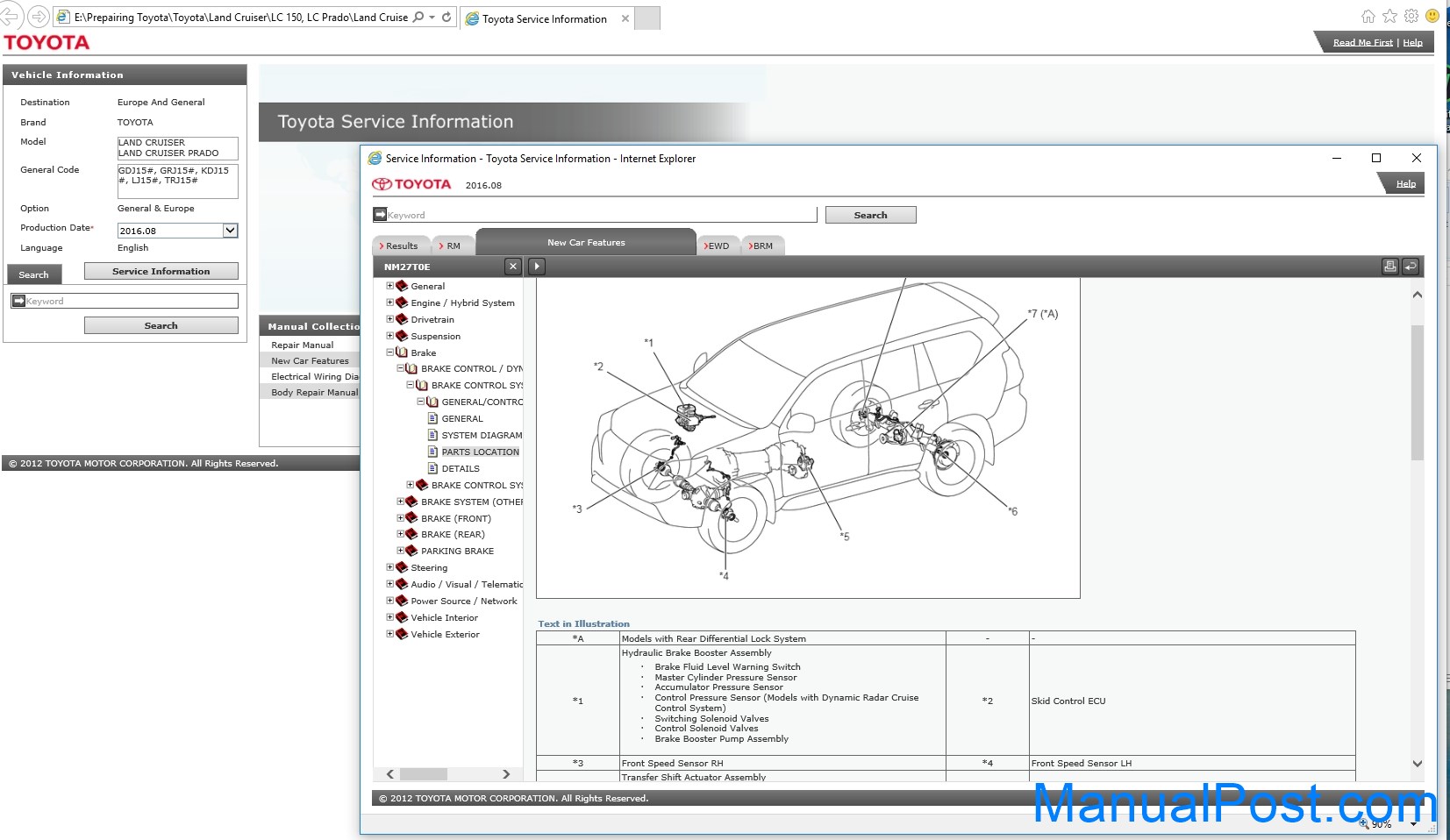Click the print icon in content toolbar
The height and width of the screenshot is (840, 1450).
click(x=1389, y=267)
